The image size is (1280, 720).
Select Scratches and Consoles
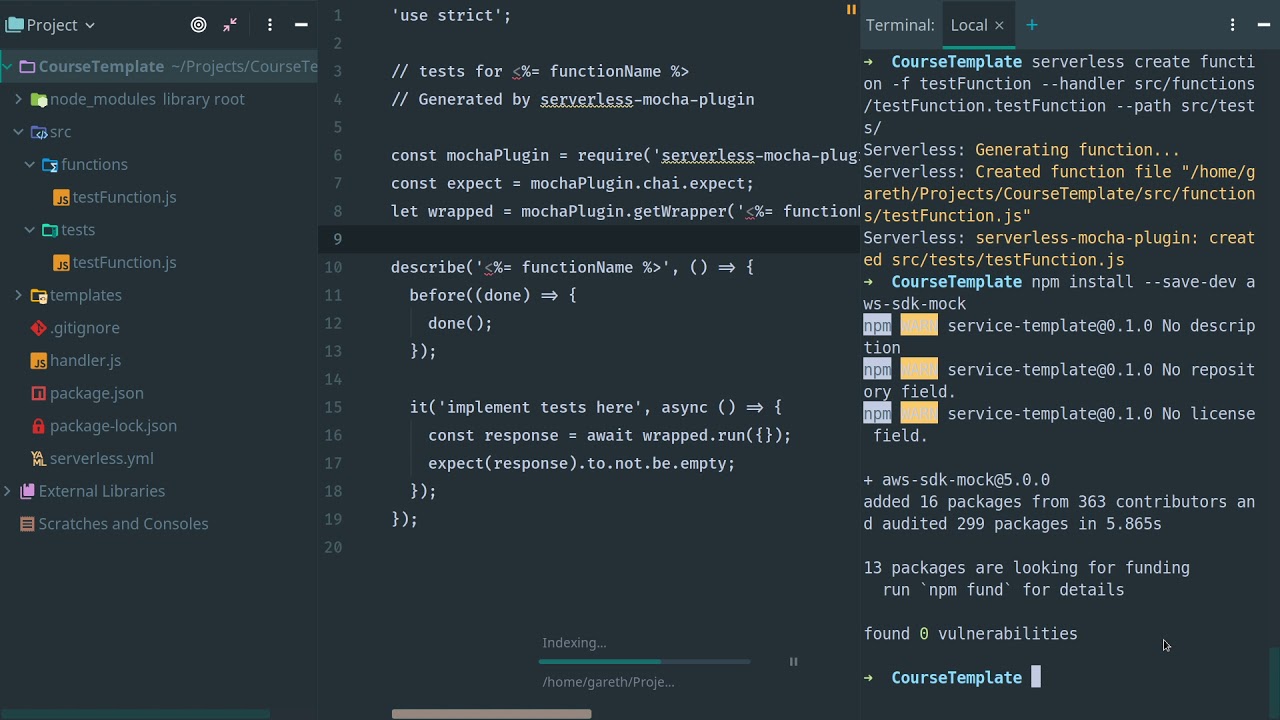click(123, 524)
